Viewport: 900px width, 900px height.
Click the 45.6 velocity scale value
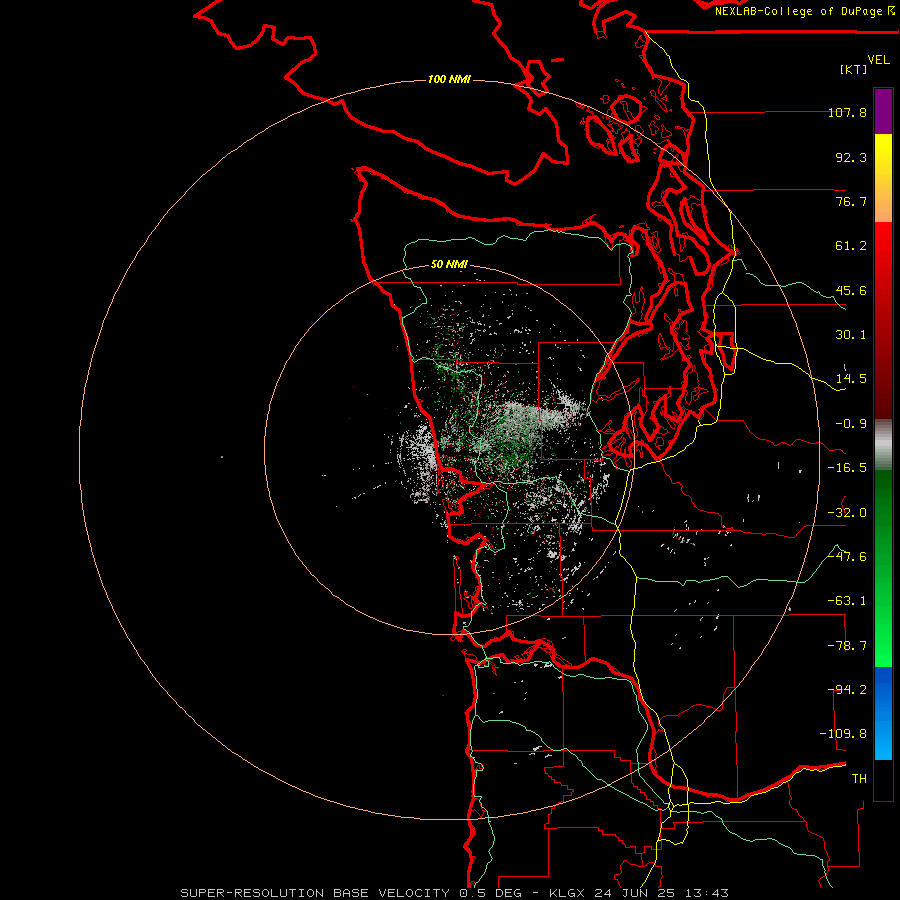pyautogui.click(x=851, y=290)
